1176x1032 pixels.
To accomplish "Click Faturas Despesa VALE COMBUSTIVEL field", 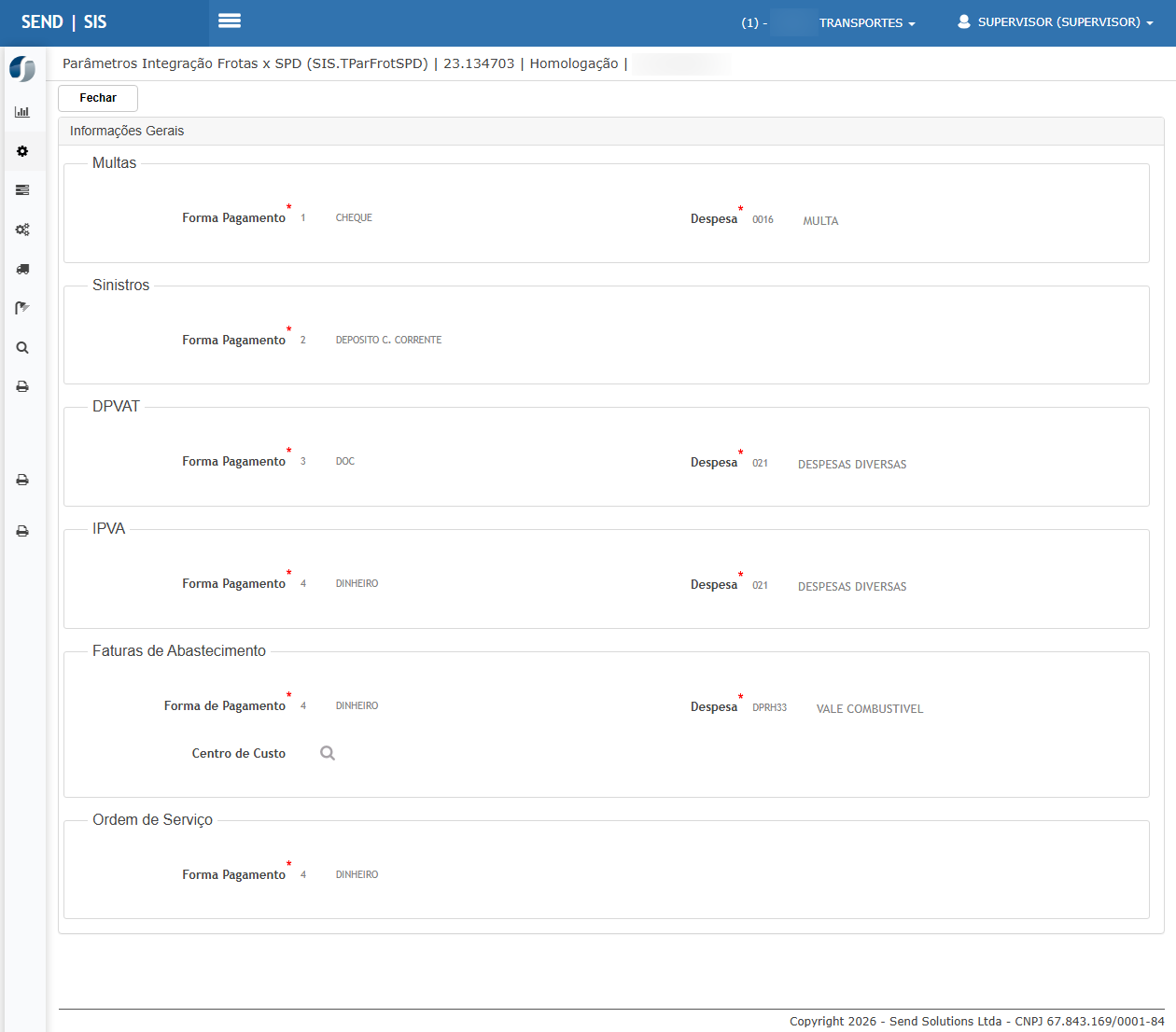I will [x=869, y=709].
